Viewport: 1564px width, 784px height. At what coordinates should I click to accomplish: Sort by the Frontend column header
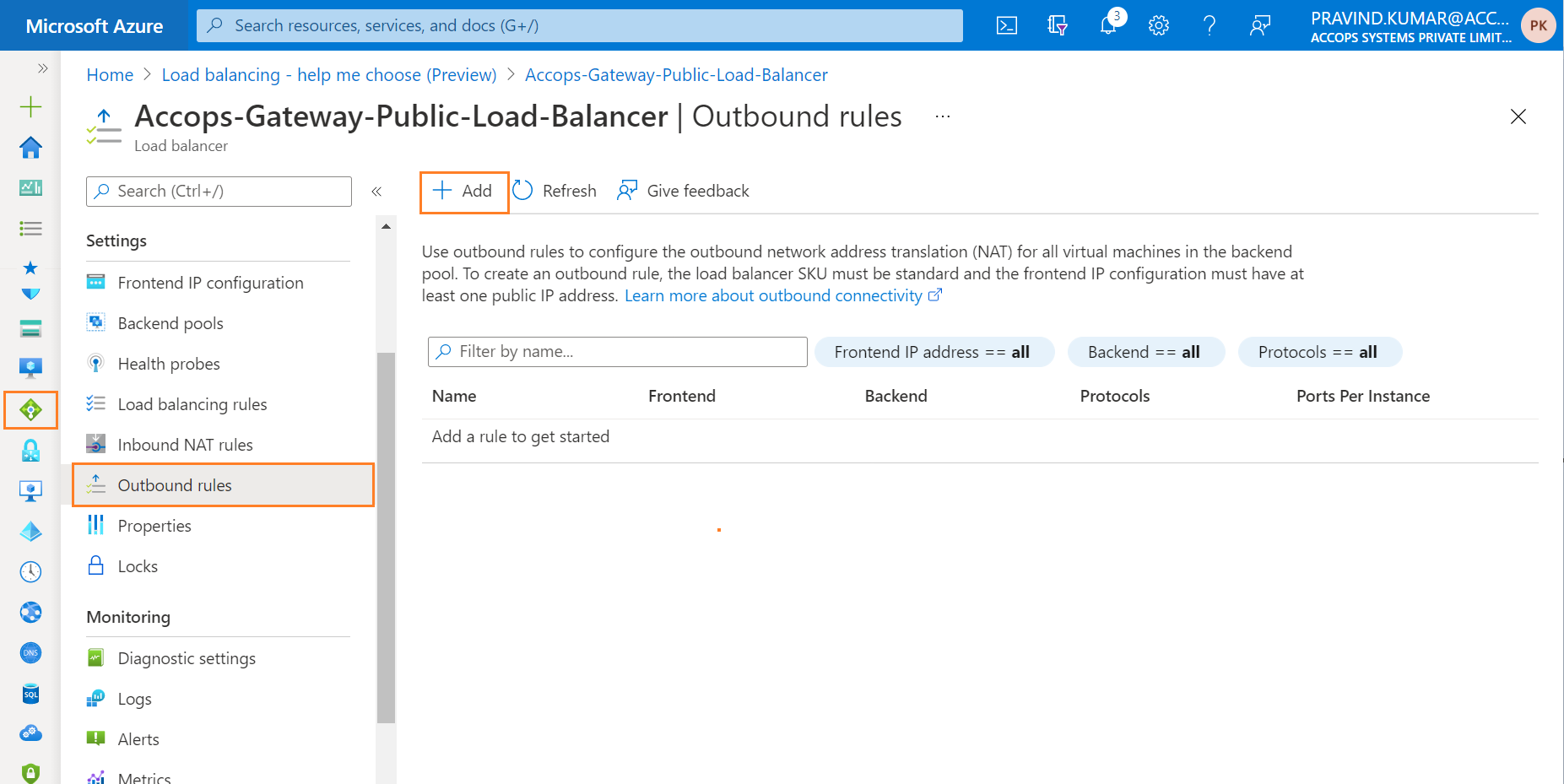[x=682, y=397]
